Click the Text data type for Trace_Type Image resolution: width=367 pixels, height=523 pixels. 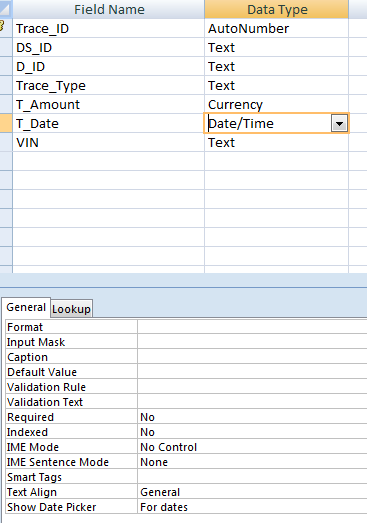point(277,85)
